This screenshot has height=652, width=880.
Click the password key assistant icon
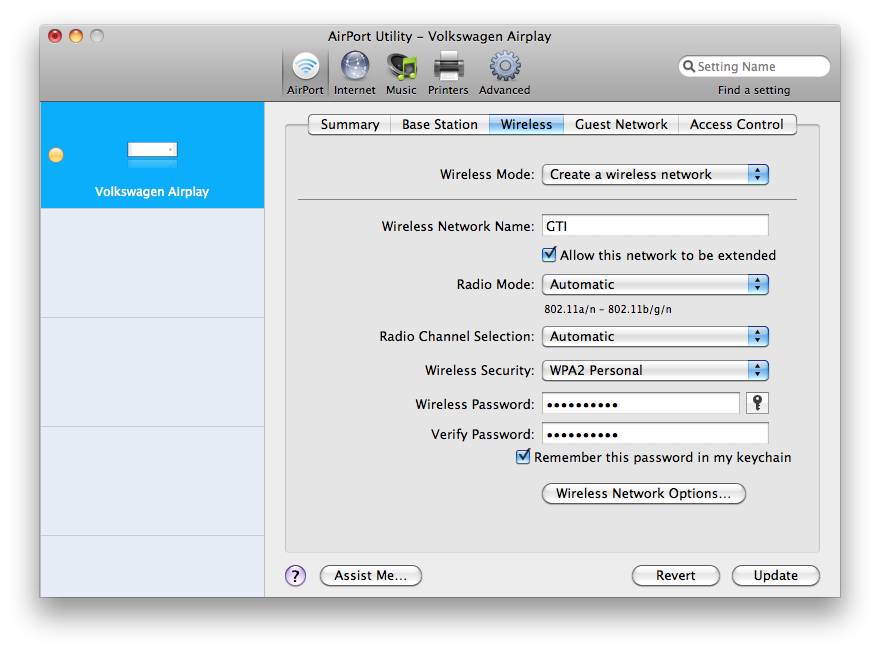[x=757, y=403]
